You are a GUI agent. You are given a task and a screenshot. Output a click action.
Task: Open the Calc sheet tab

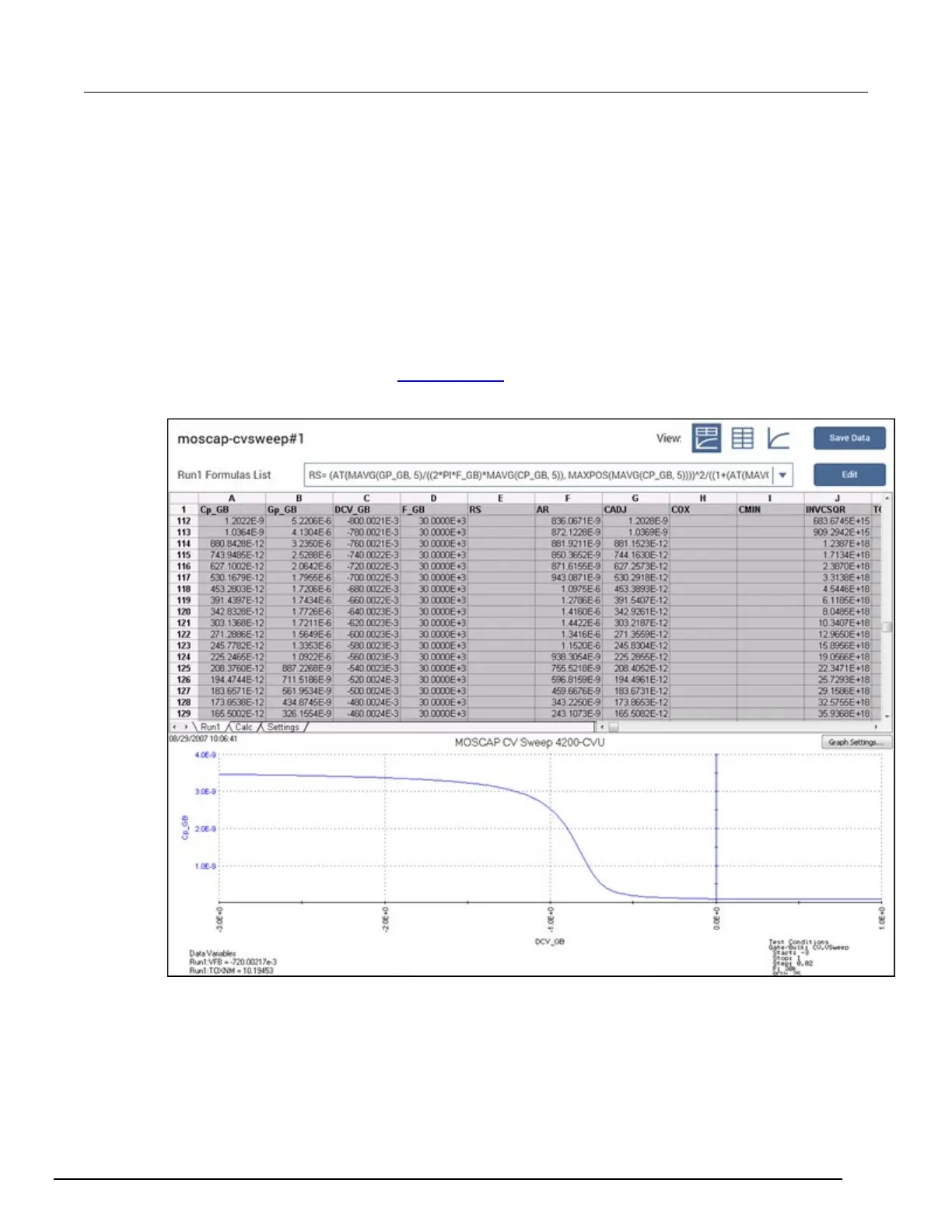[x=244, y=727]
